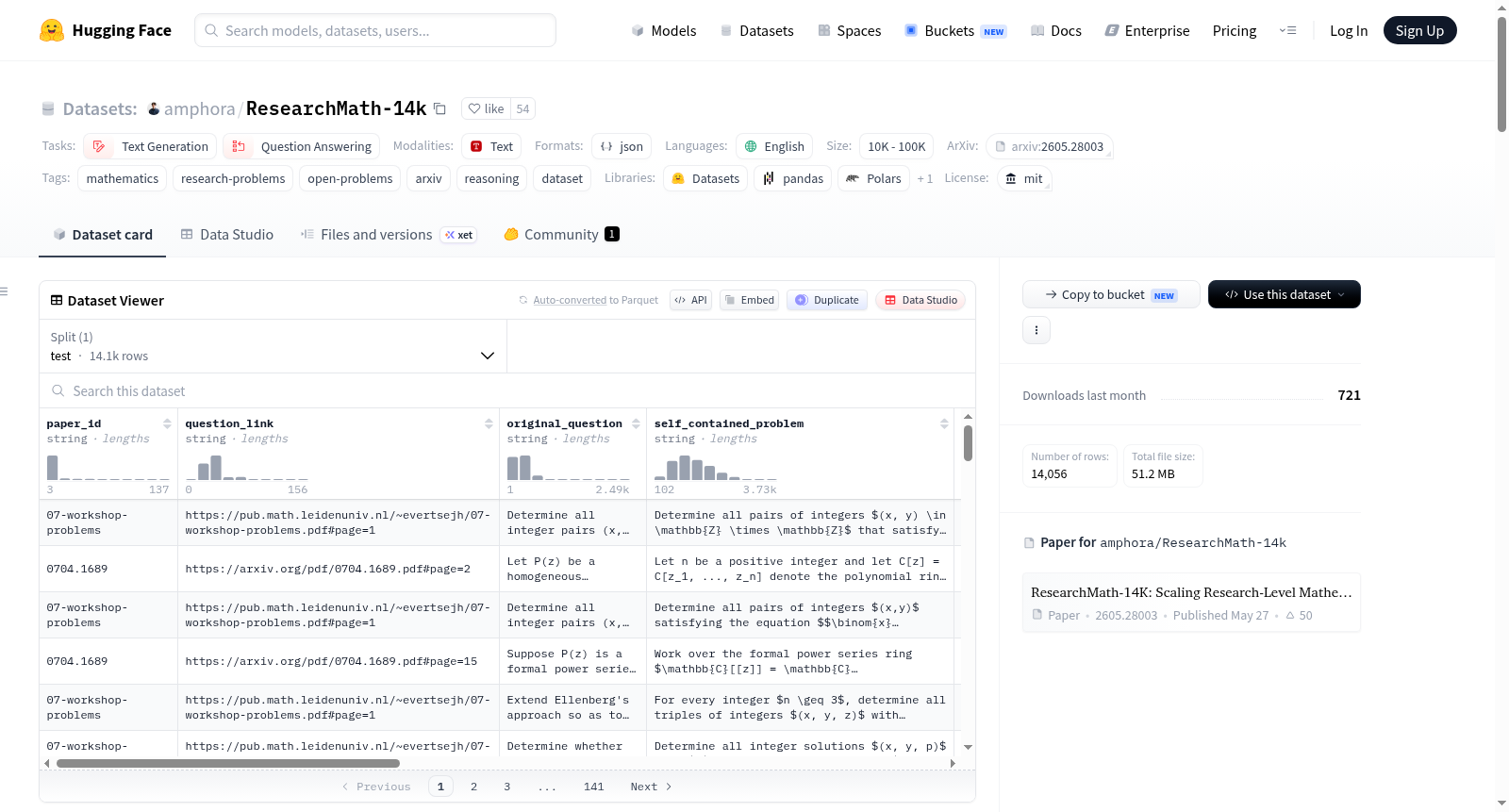Click the Hugging Face logo icon
This screenshot has width=1509, height=812.
52,30
